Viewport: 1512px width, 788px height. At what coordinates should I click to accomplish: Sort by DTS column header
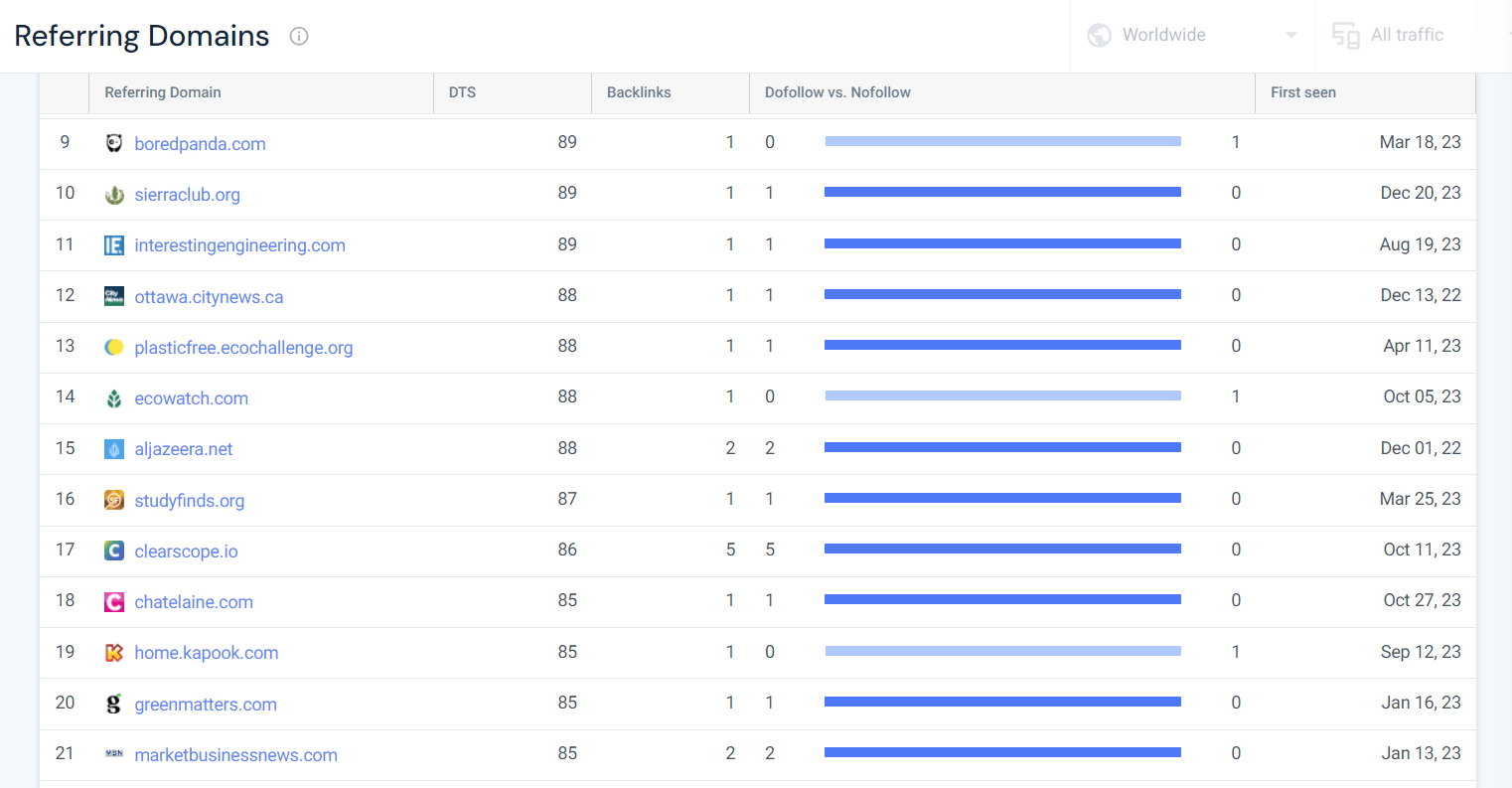(x=462, y=92)
